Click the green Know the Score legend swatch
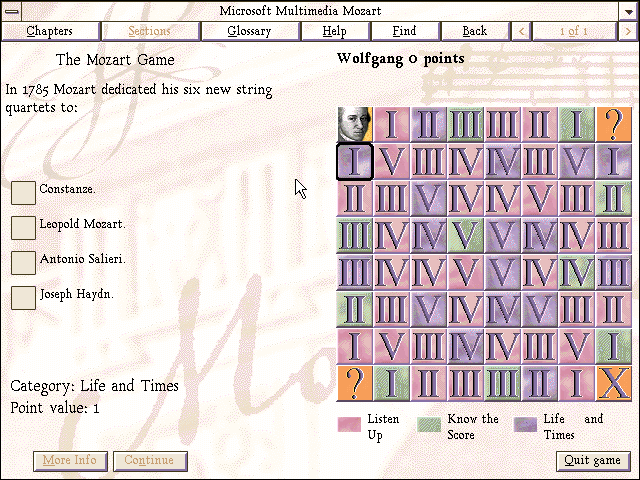640x480 pixels. [429, 424]
